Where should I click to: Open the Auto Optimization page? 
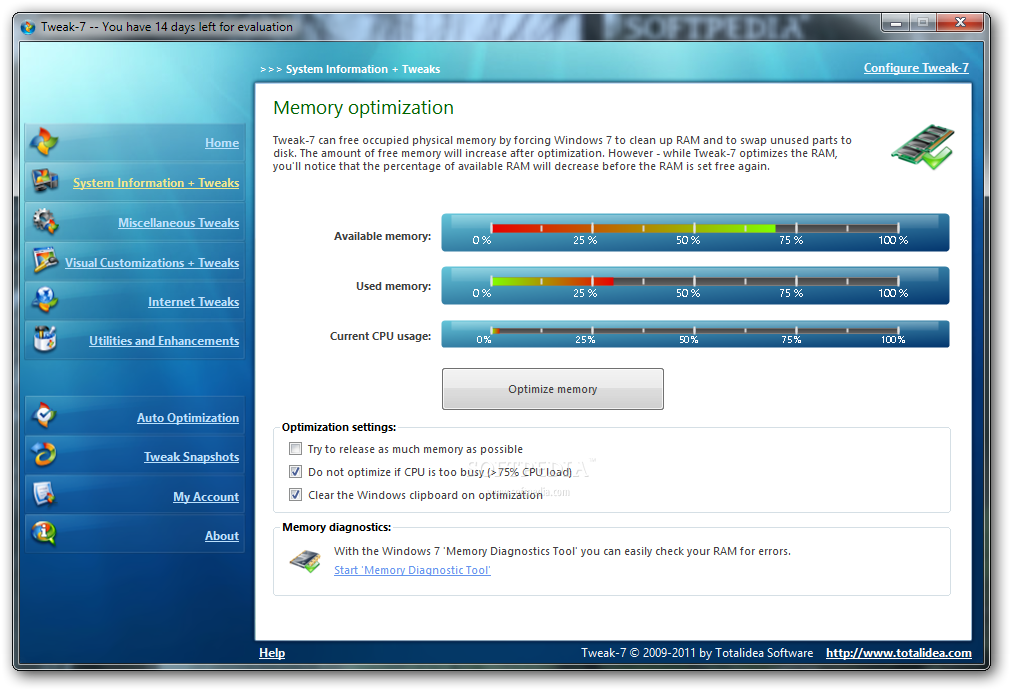pos(188,418)
